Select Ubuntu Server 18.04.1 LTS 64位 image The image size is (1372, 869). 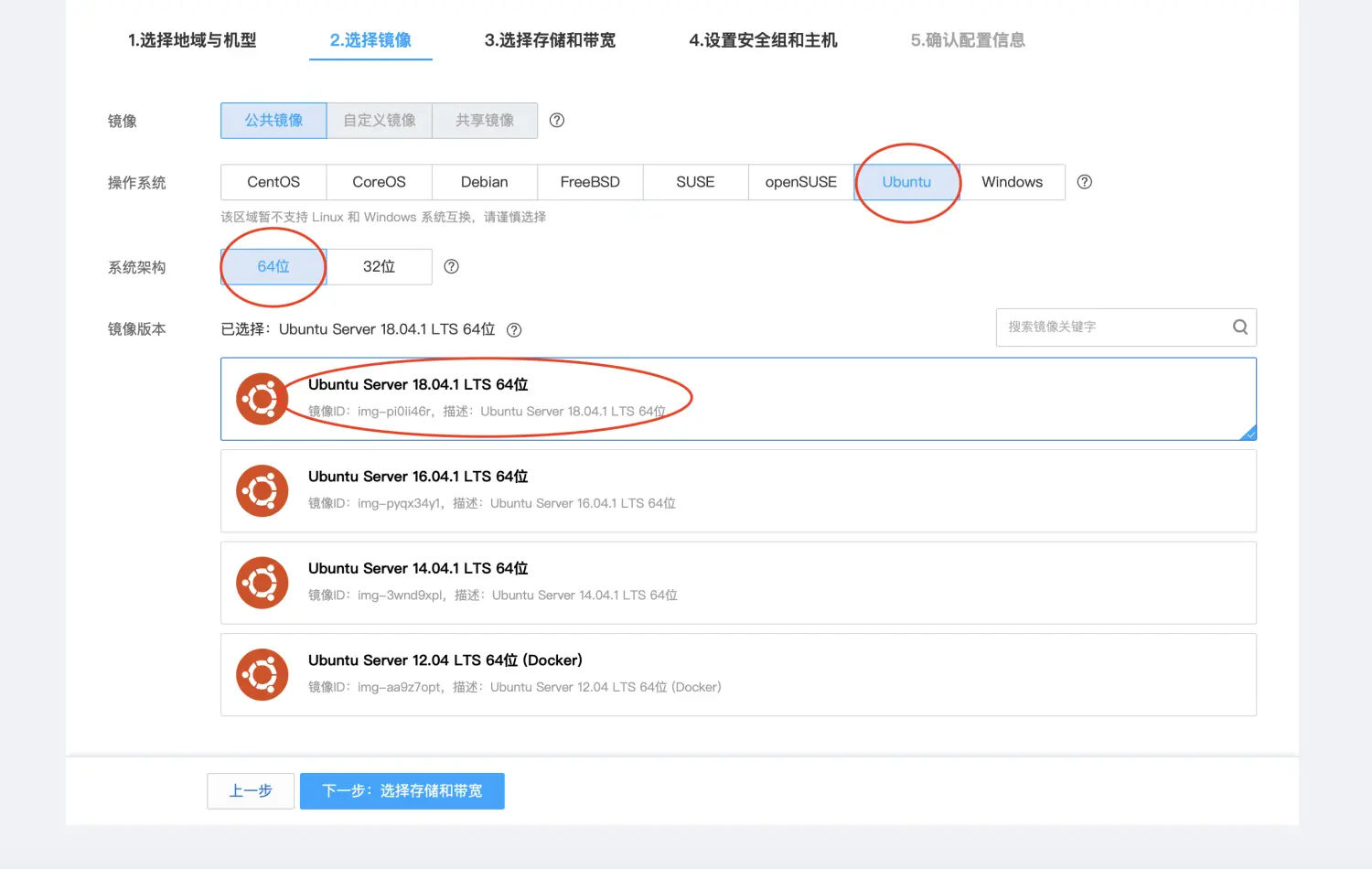point(738,399)
